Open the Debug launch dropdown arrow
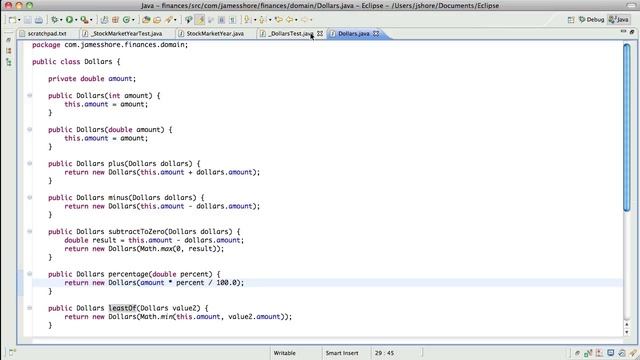This screenshot has height=360, width=640. pyautogui.click(x=61, y=20)
